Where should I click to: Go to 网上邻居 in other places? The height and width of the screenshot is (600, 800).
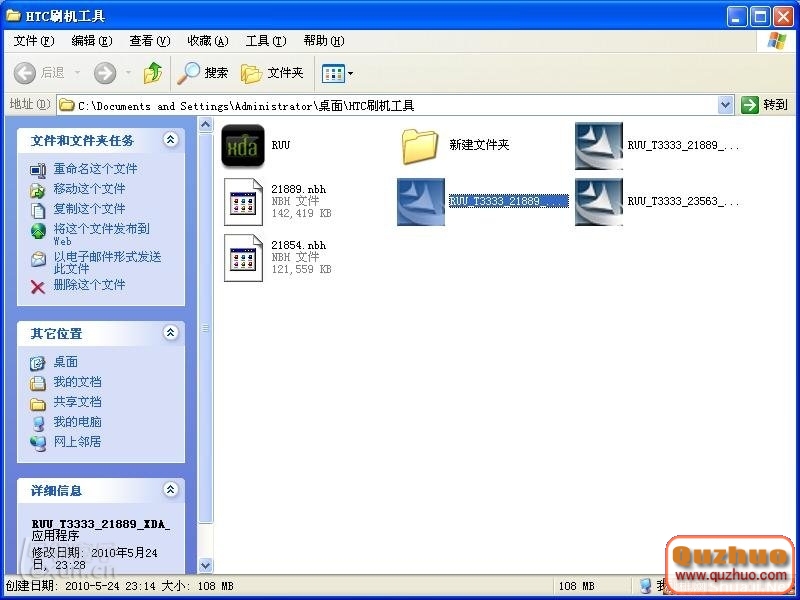click(x=78, y=441)
